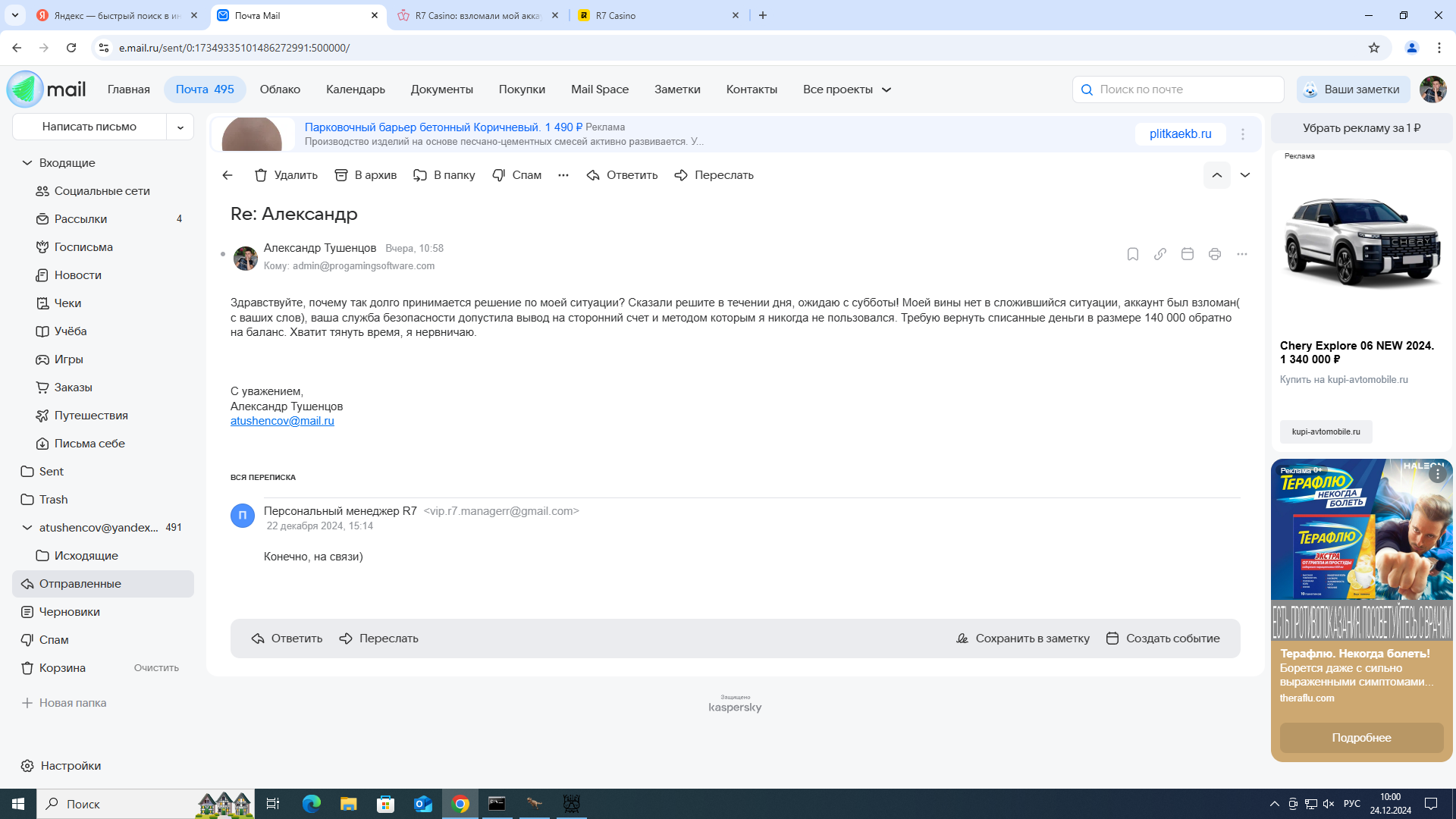Open Outlook from the taskbar
Image resolution: width=1456 pixels, height=819 pixels.
pos(423,804)
